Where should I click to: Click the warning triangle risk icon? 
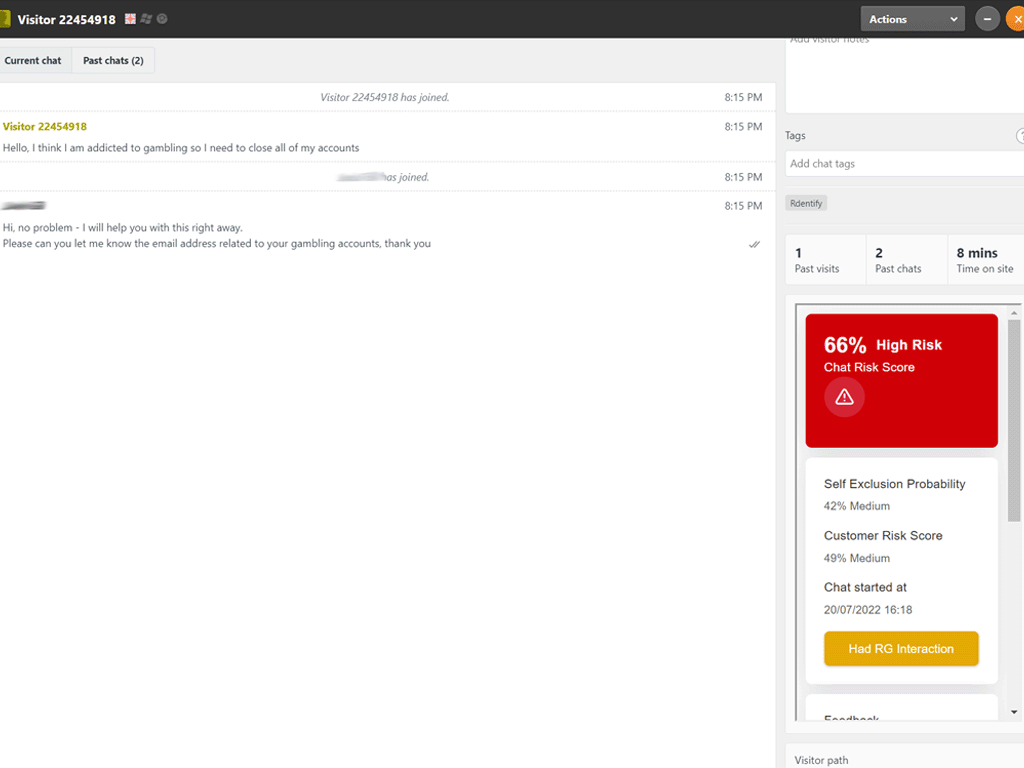coord(844,397)
